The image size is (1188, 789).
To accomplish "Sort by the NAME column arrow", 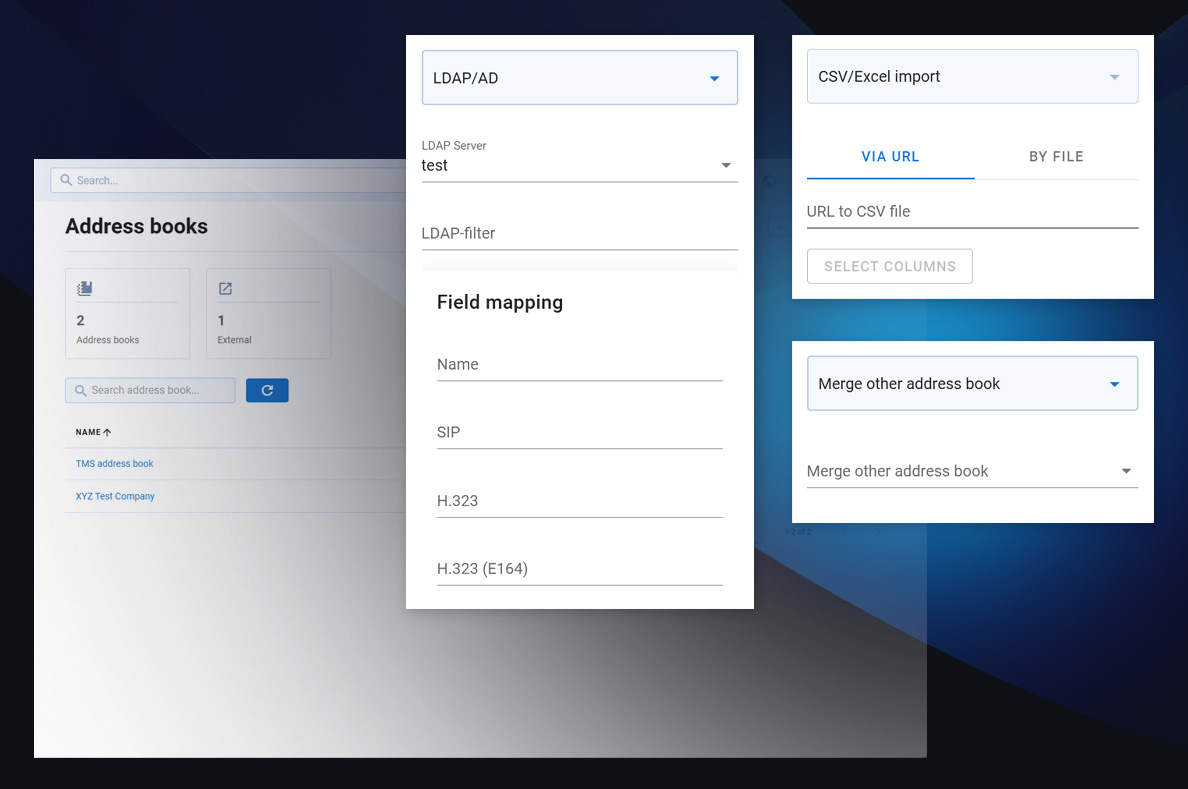I will [107, 432].
